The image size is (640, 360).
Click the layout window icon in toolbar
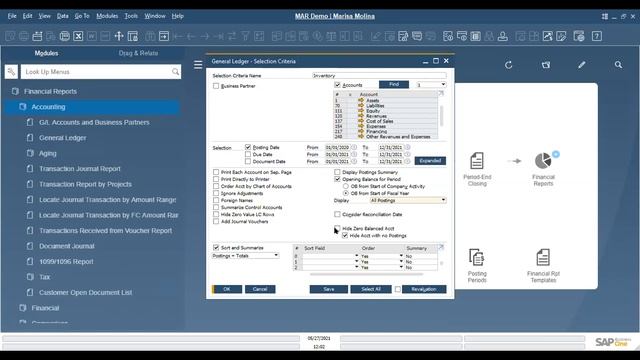(x=133, y=36)
